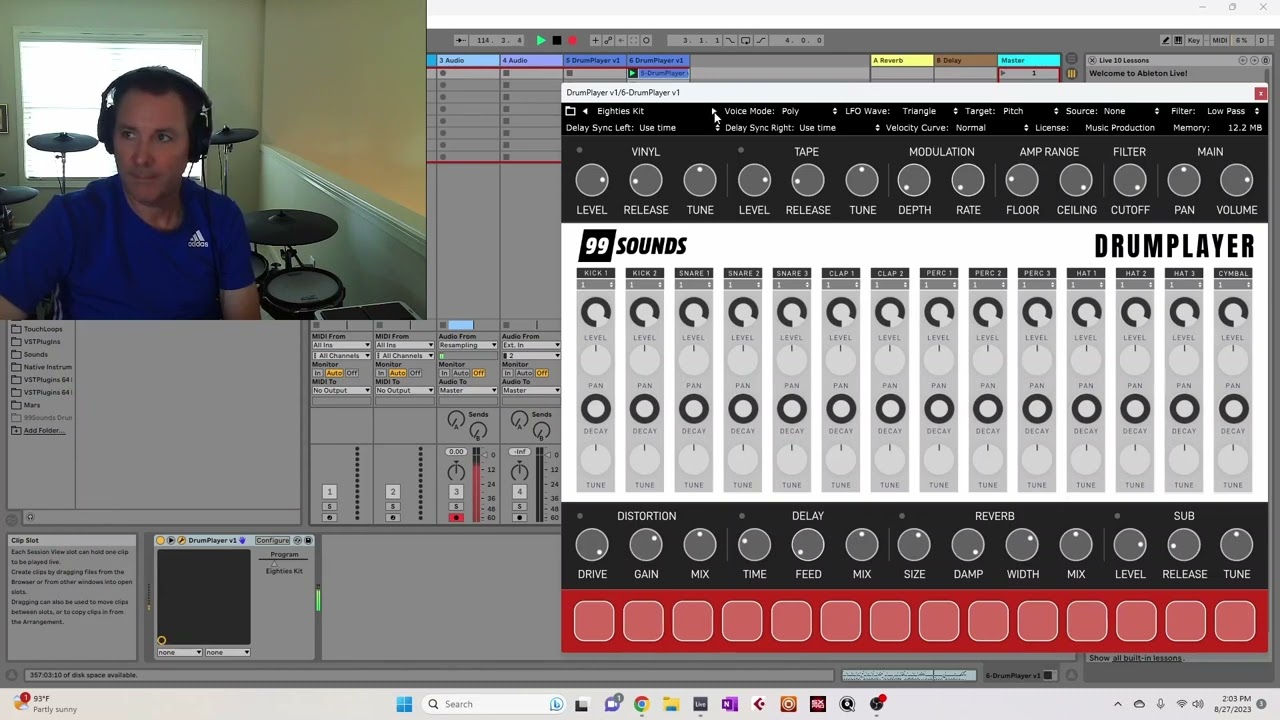Trigger the last red drum pad
This screenshot has height=720, width=1280.
click(1235, 621)
